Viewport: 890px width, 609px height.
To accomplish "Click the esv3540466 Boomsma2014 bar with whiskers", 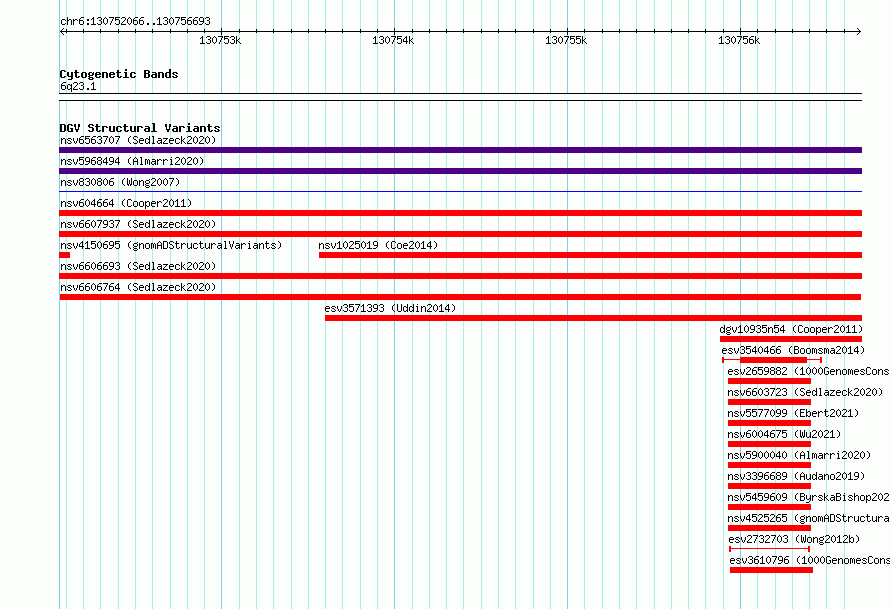I will coord(772,360).
